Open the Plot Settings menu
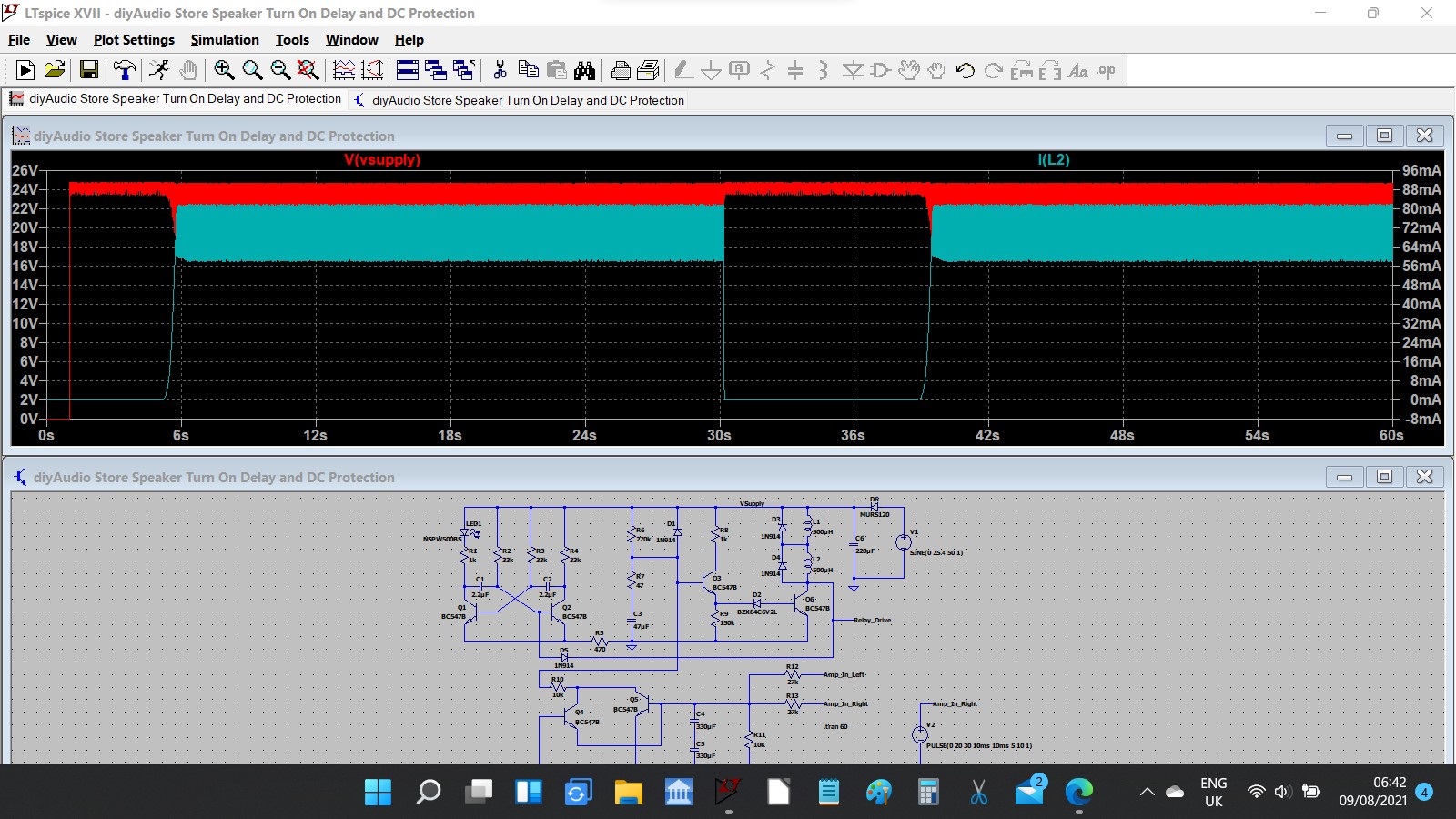The image size is (1456, 819). [x=134, y=40]
